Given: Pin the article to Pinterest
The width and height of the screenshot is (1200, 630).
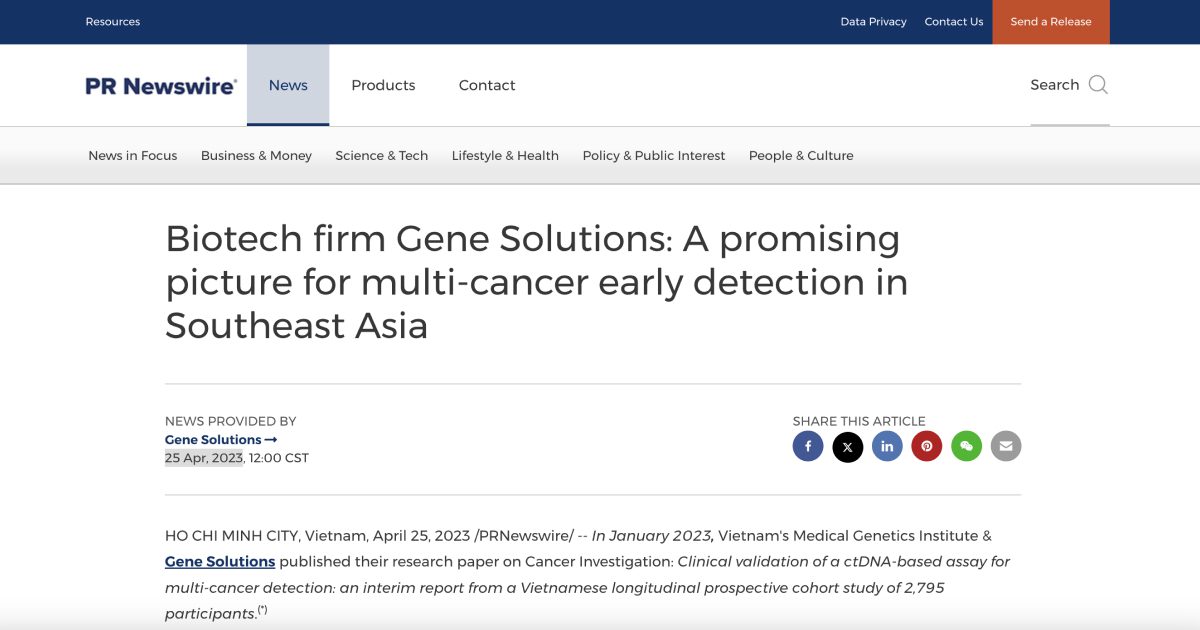Looking at the screenshot, I should [926, 446].
